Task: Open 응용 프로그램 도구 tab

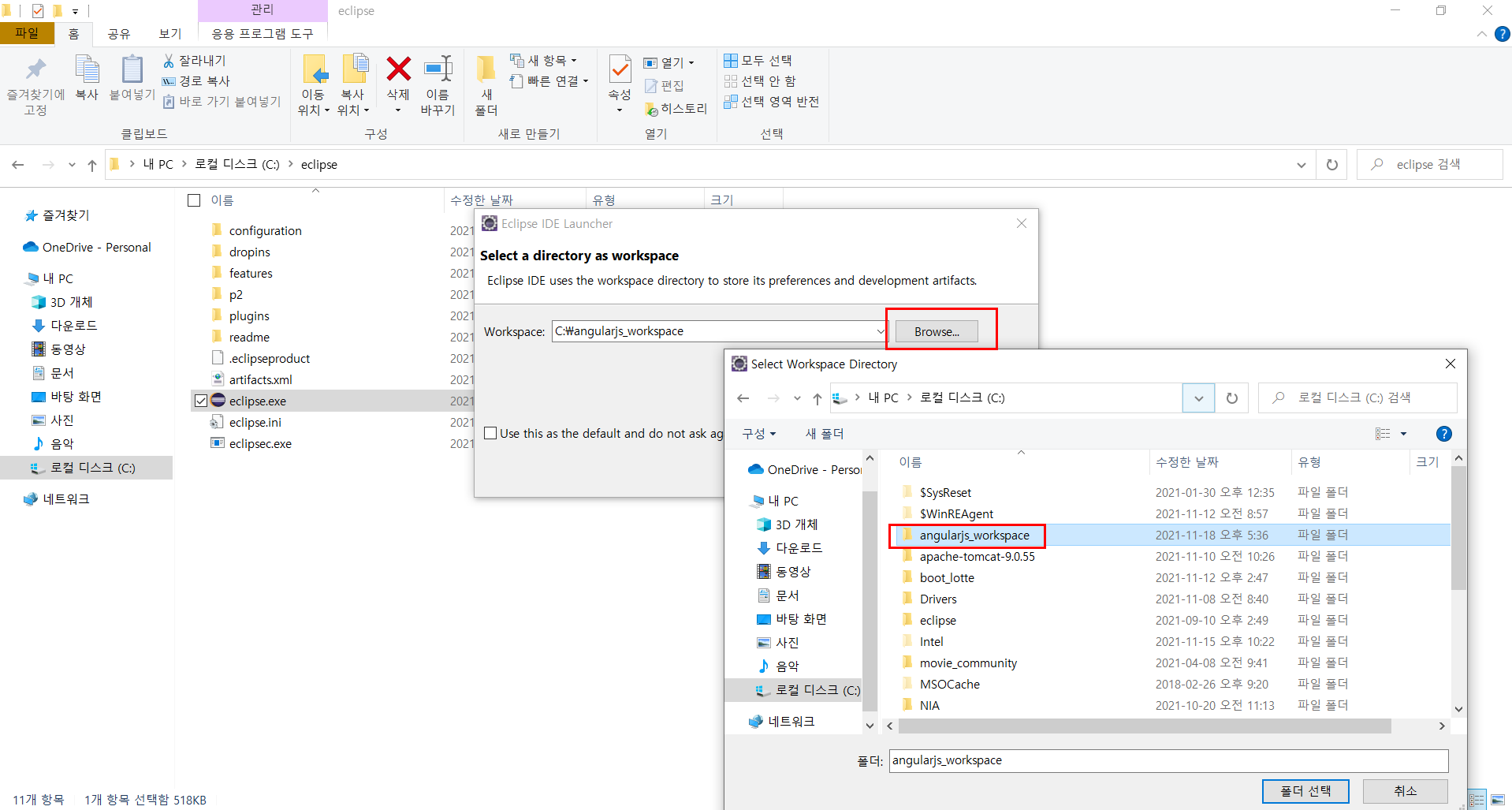Action: coord(263,34)
